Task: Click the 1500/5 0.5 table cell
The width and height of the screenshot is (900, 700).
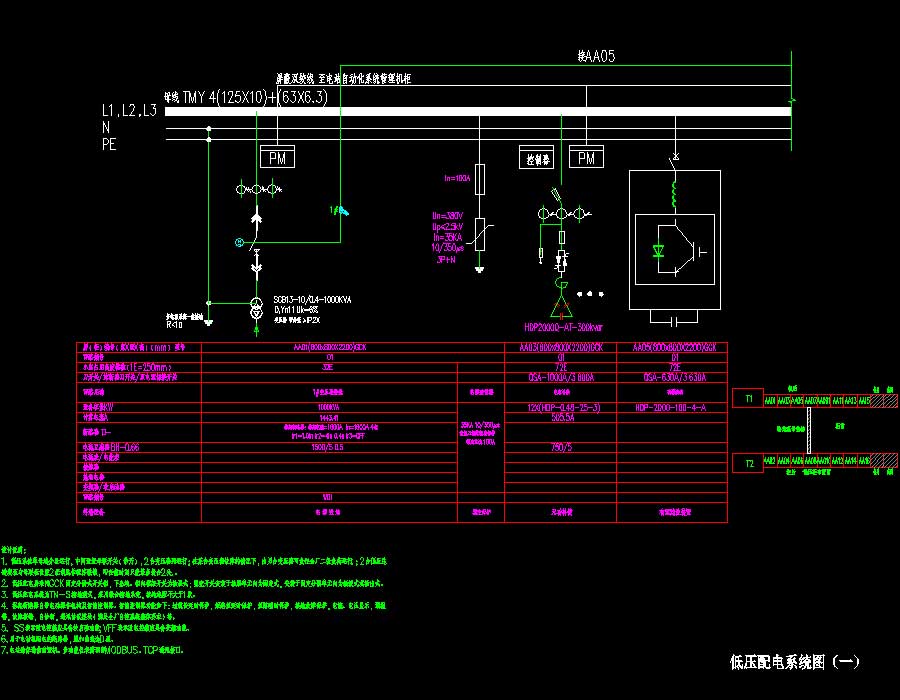Action: tap(327, 447)
